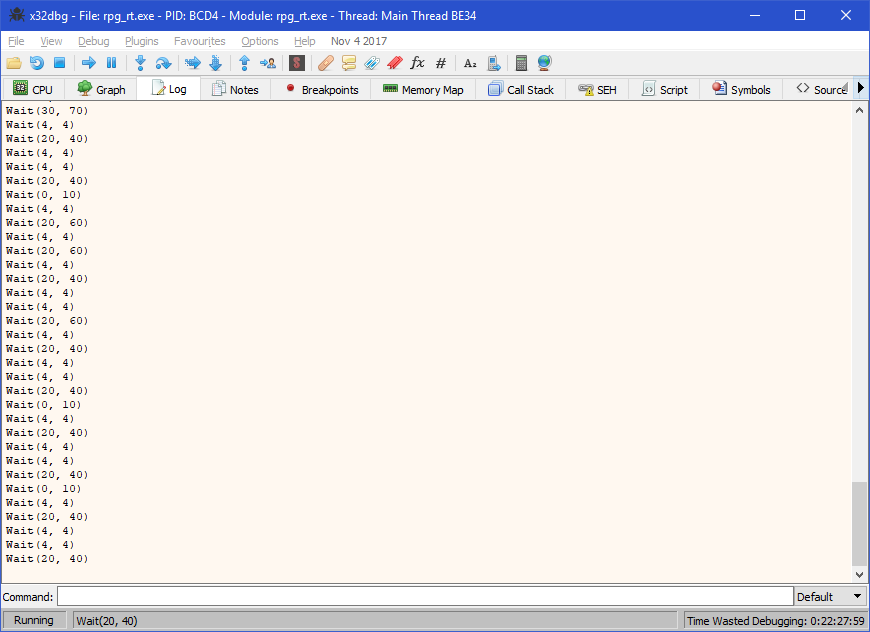
Task: Open the Plugins menu
Action: point(141,41)
